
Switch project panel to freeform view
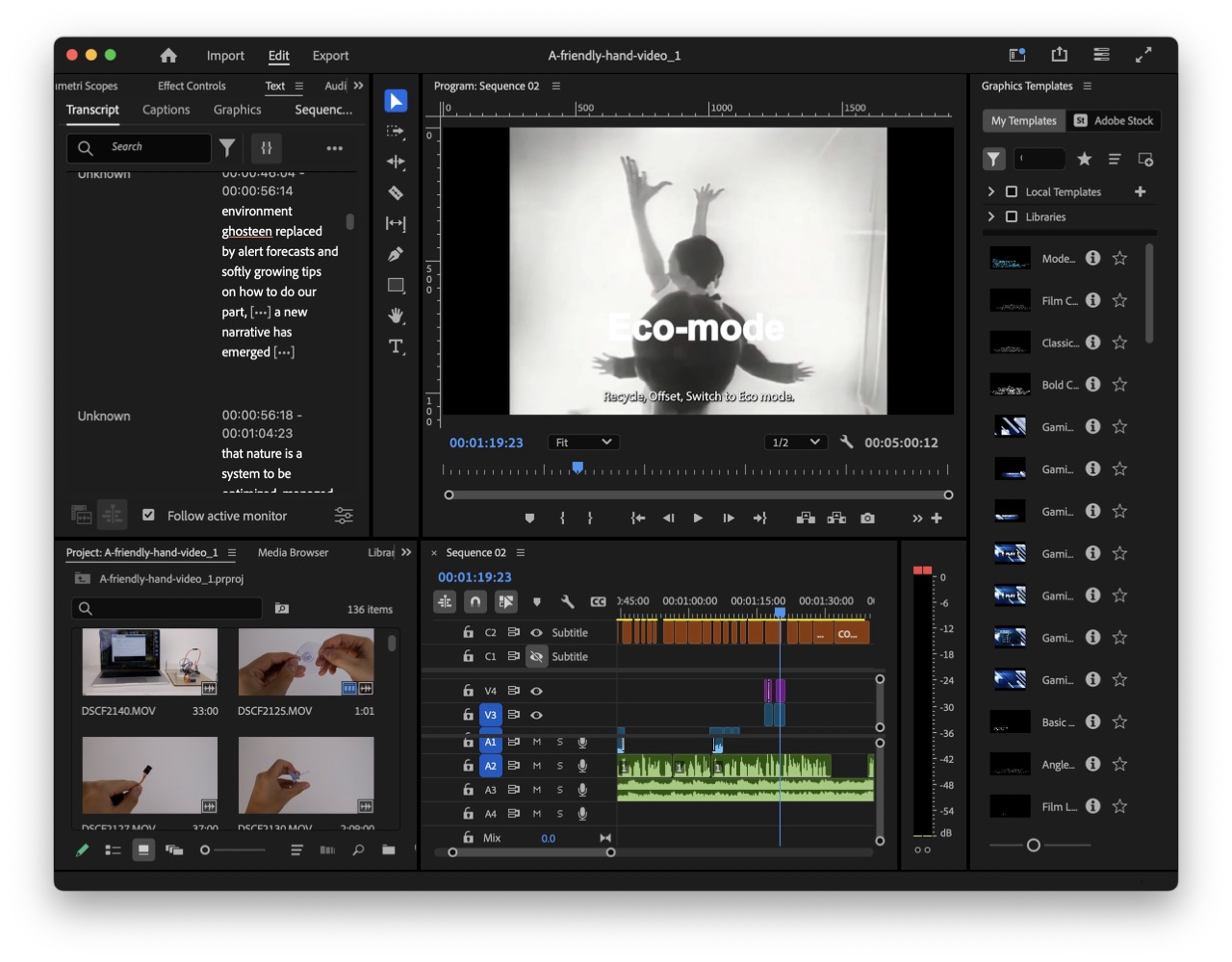[174, 850]
